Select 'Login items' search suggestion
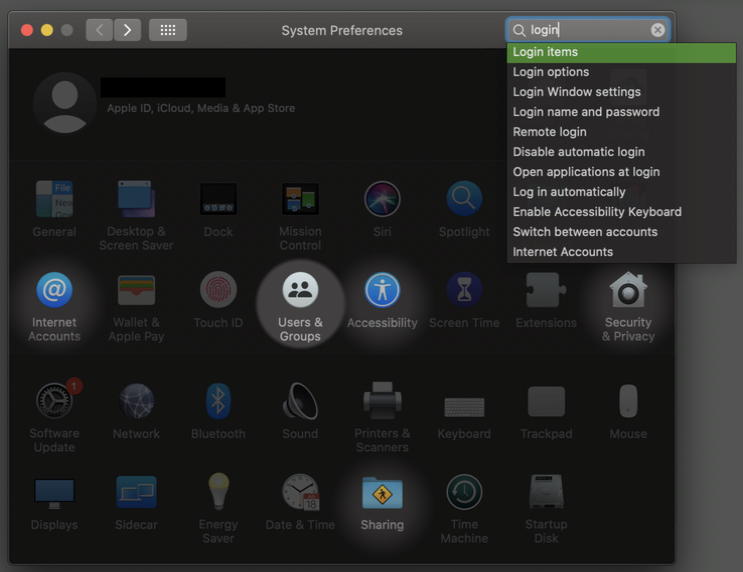 [x=621, y=52]
